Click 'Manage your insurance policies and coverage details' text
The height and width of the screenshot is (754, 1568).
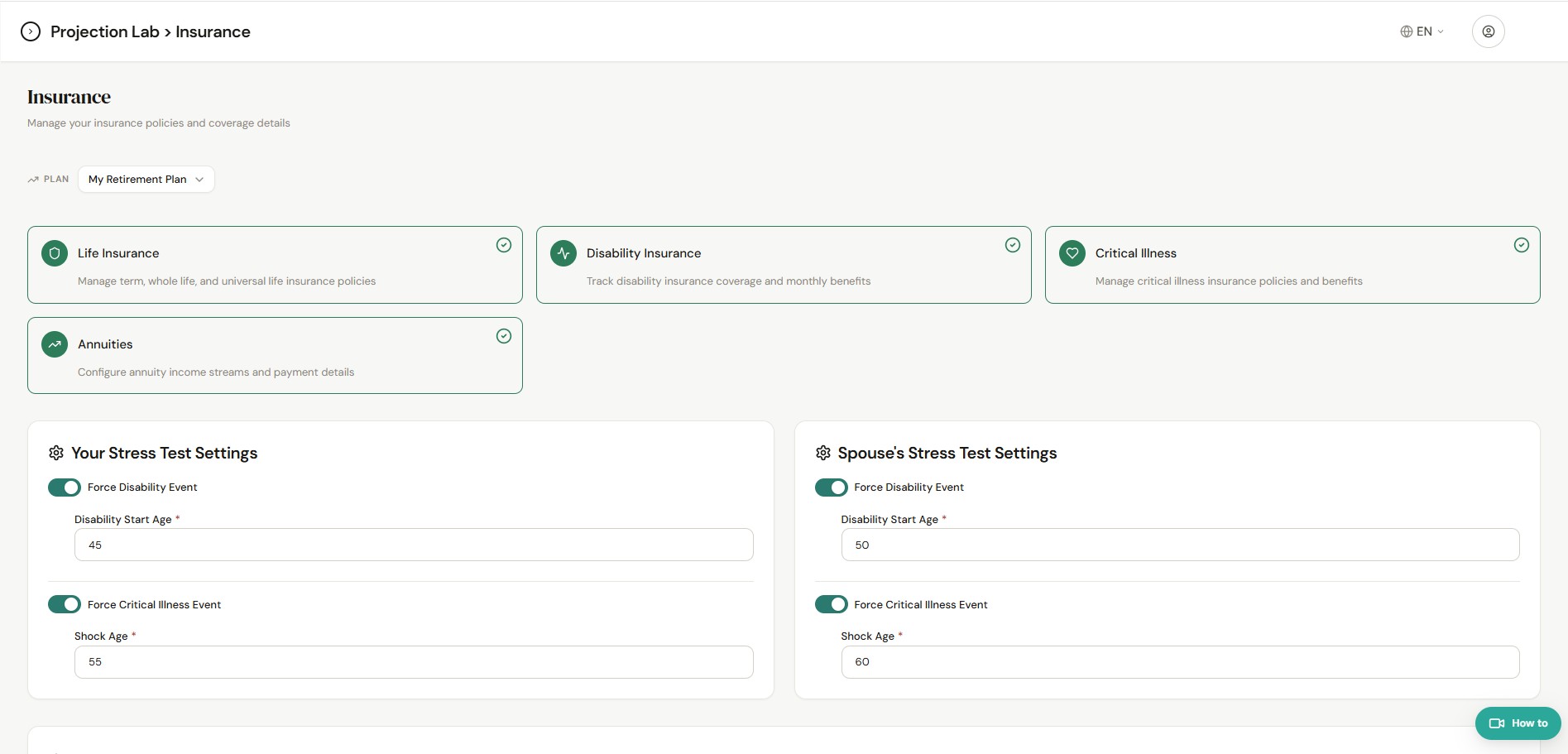coord(159,123)
